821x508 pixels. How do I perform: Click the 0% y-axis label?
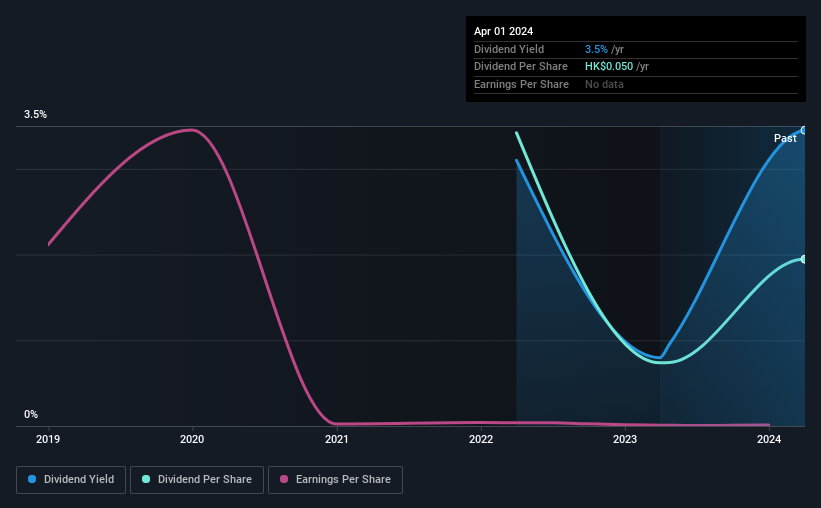pos(31,414)
